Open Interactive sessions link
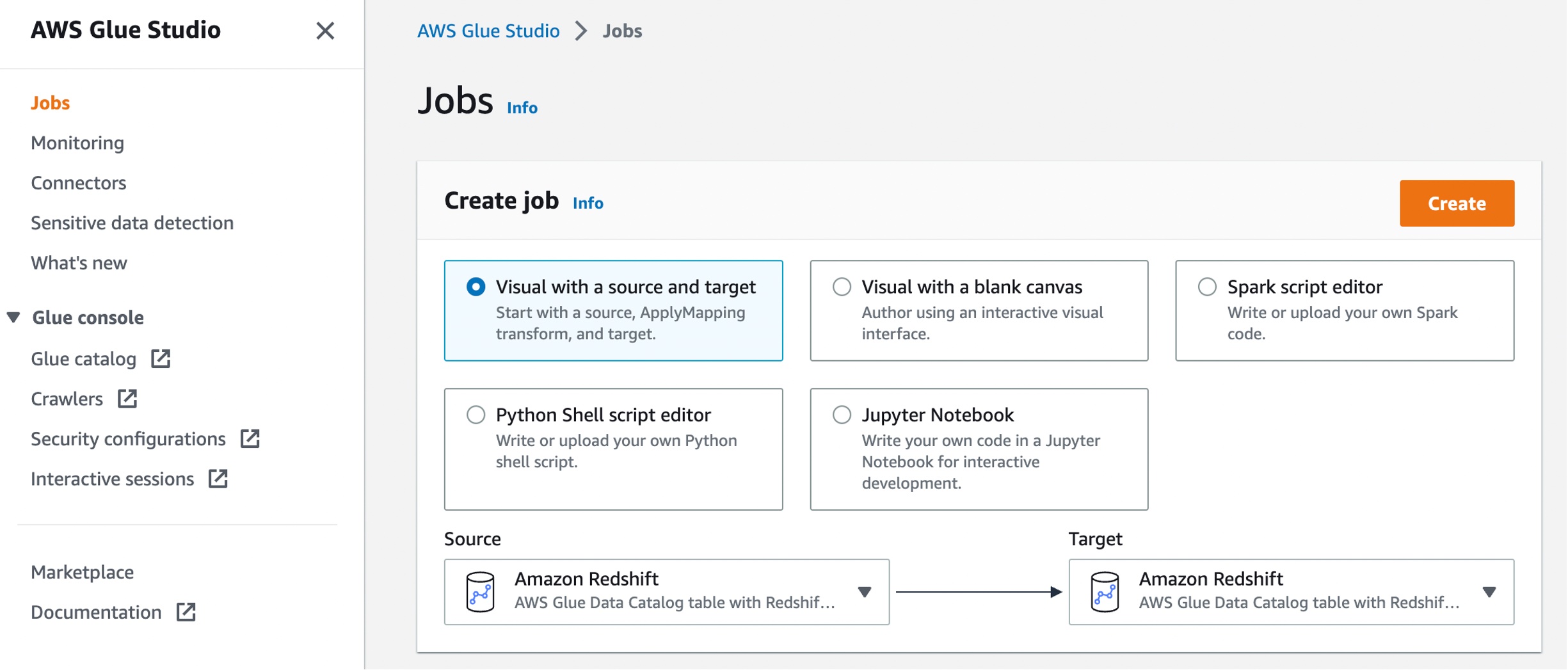Screen dimensions: 1568x670 pyautogui.click(x=113, y=479)
